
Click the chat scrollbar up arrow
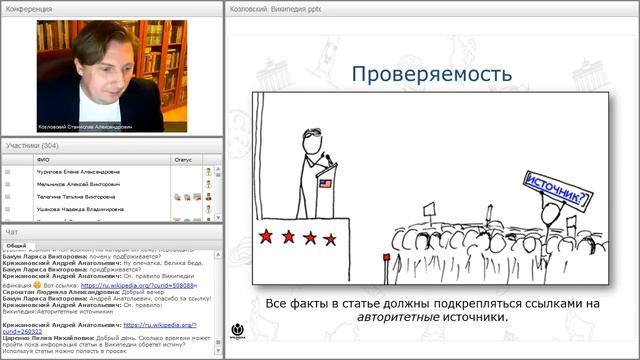point(218,254)
